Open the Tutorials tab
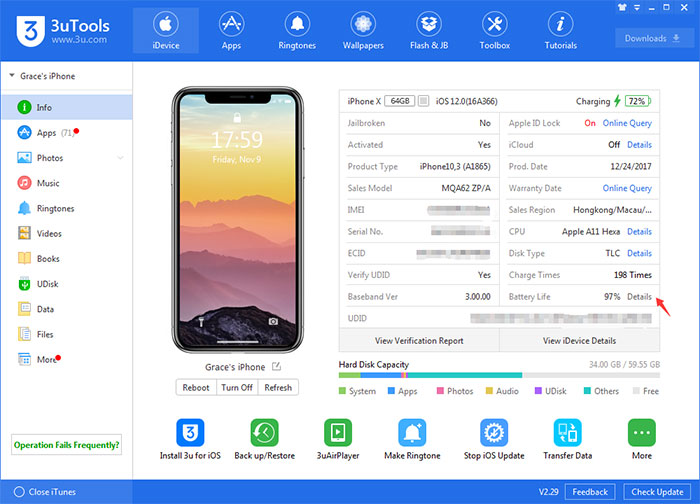Image resolution: width=700 pixels, height=504 pixels. pos(560,31)
